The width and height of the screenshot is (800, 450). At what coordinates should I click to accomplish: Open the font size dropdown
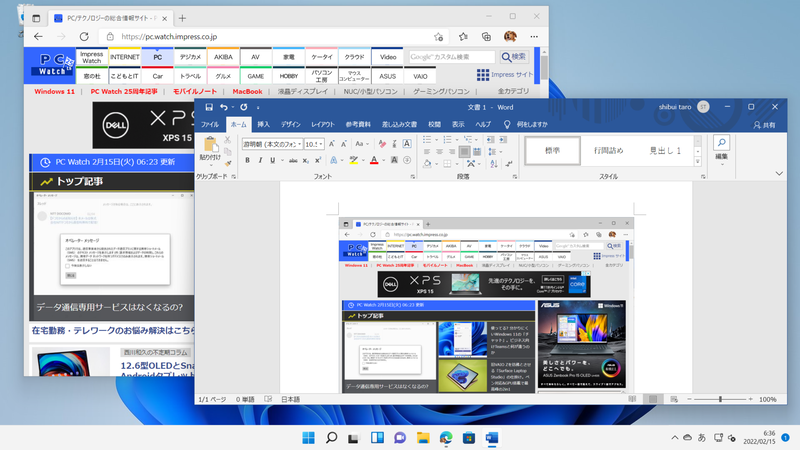click(x=321, y=144)
